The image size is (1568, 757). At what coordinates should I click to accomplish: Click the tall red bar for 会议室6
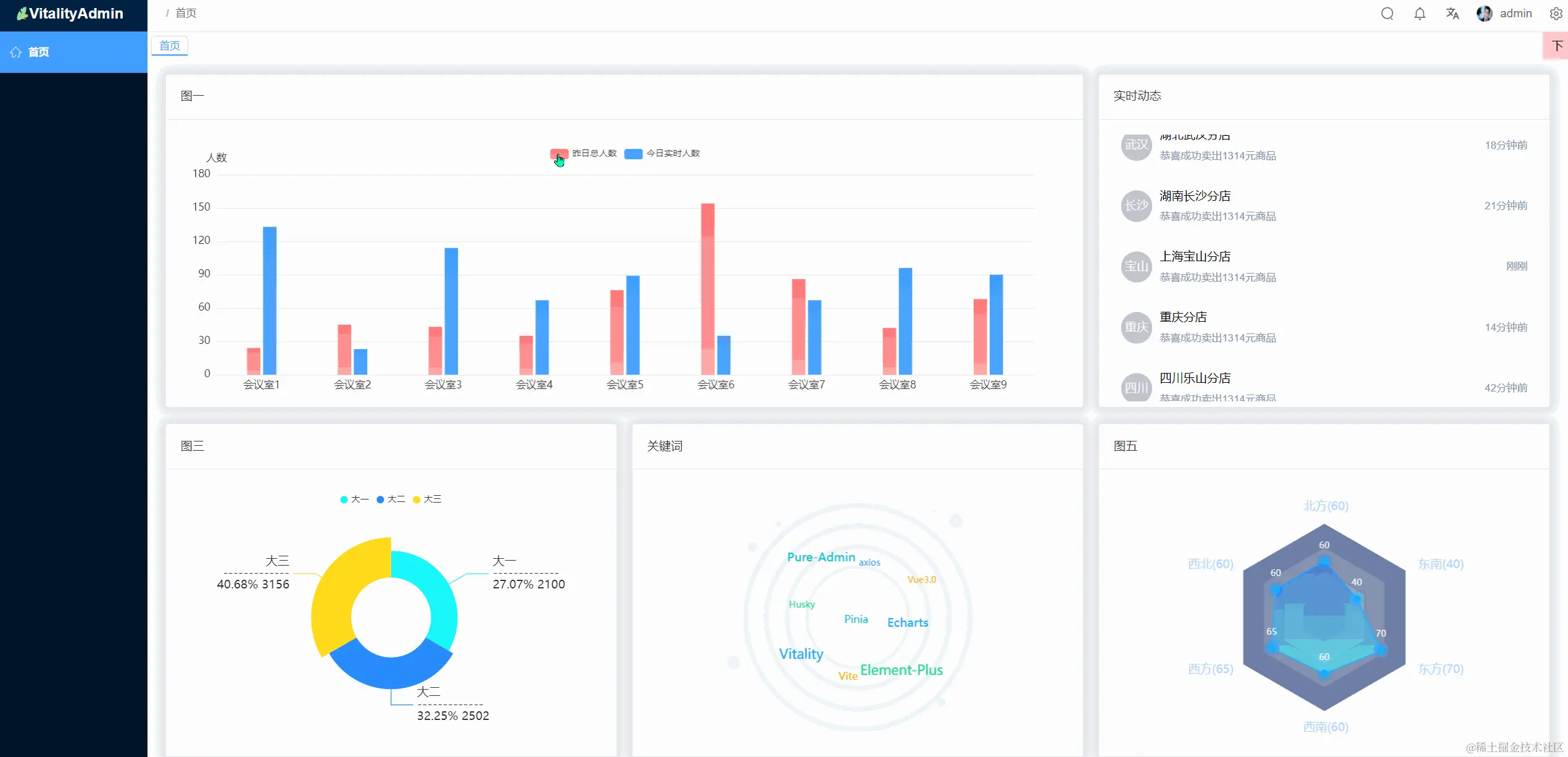click(x=707, y=288)
